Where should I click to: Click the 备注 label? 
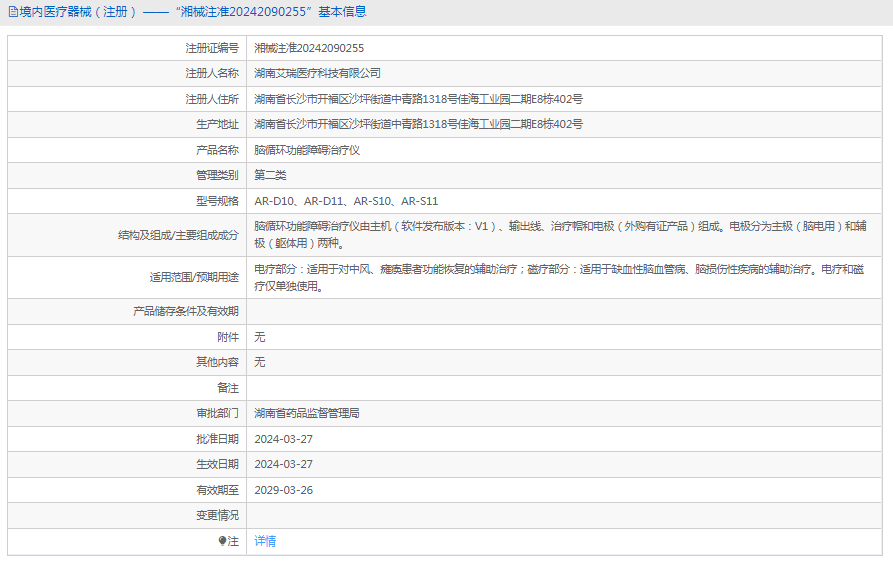tap(228, 388)
